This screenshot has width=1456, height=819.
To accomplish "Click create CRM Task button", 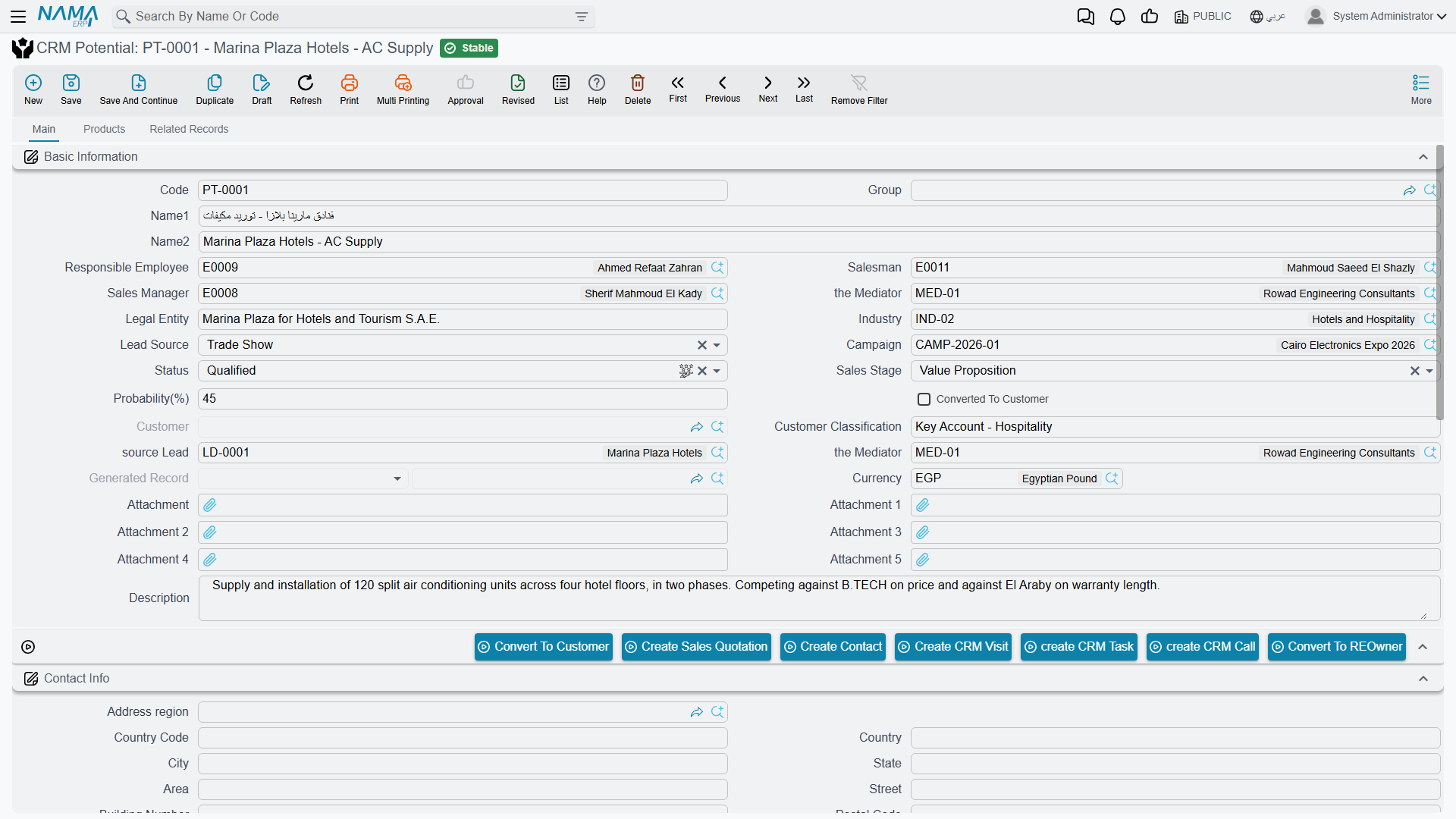I will pos(1079,647).
